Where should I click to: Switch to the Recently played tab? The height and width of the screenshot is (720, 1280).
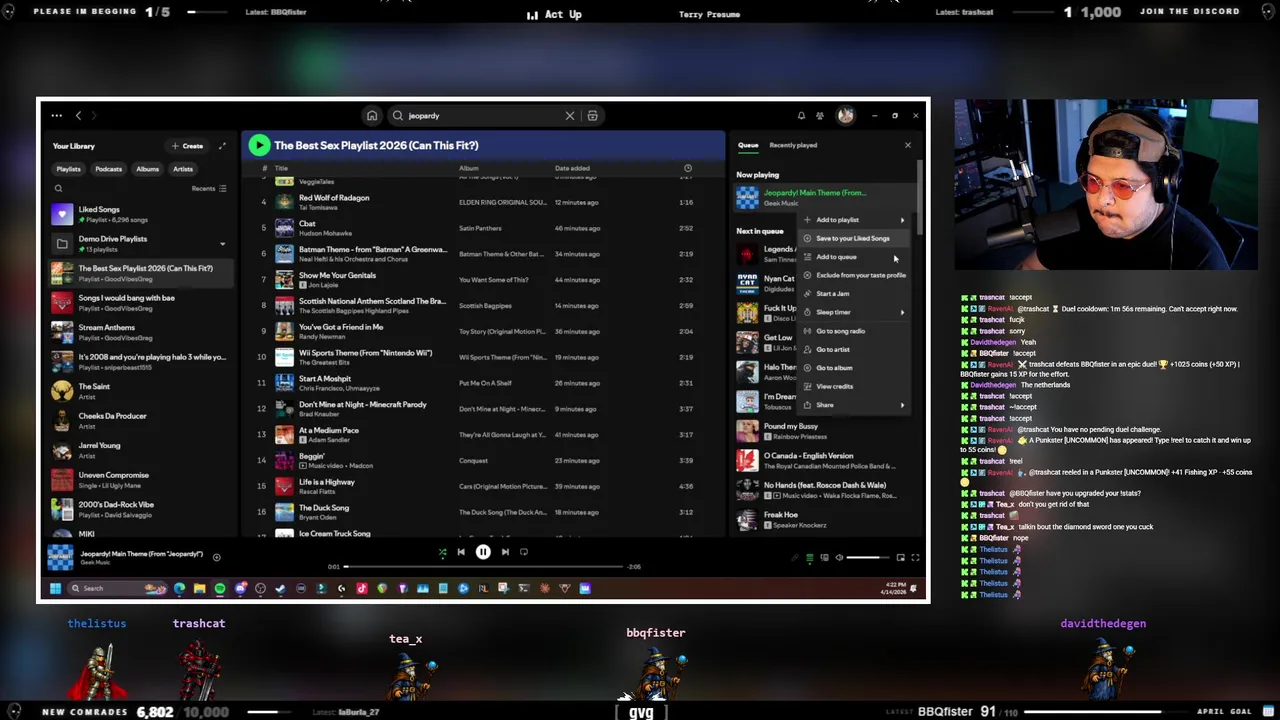click(x=793, y=145)
